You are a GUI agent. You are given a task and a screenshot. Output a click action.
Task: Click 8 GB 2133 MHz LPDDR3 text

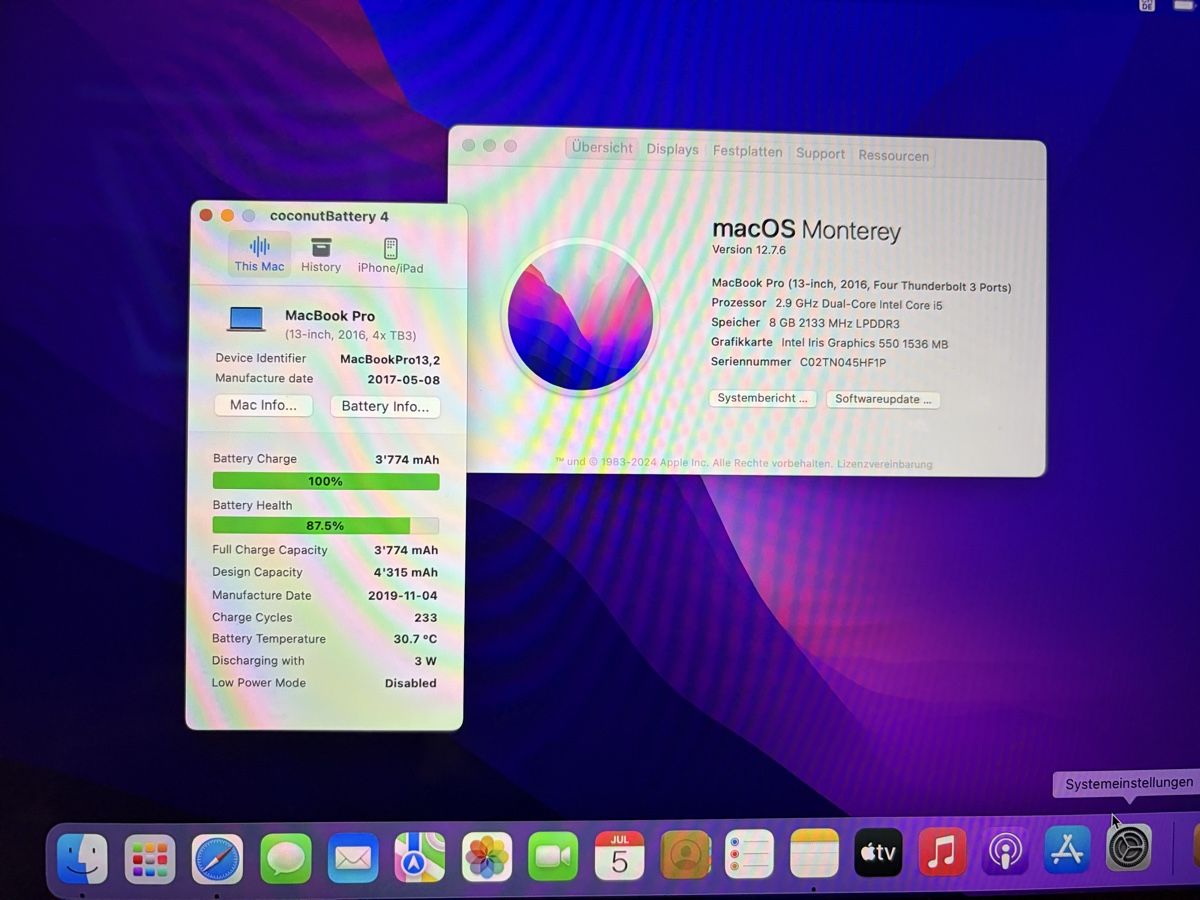834,324
